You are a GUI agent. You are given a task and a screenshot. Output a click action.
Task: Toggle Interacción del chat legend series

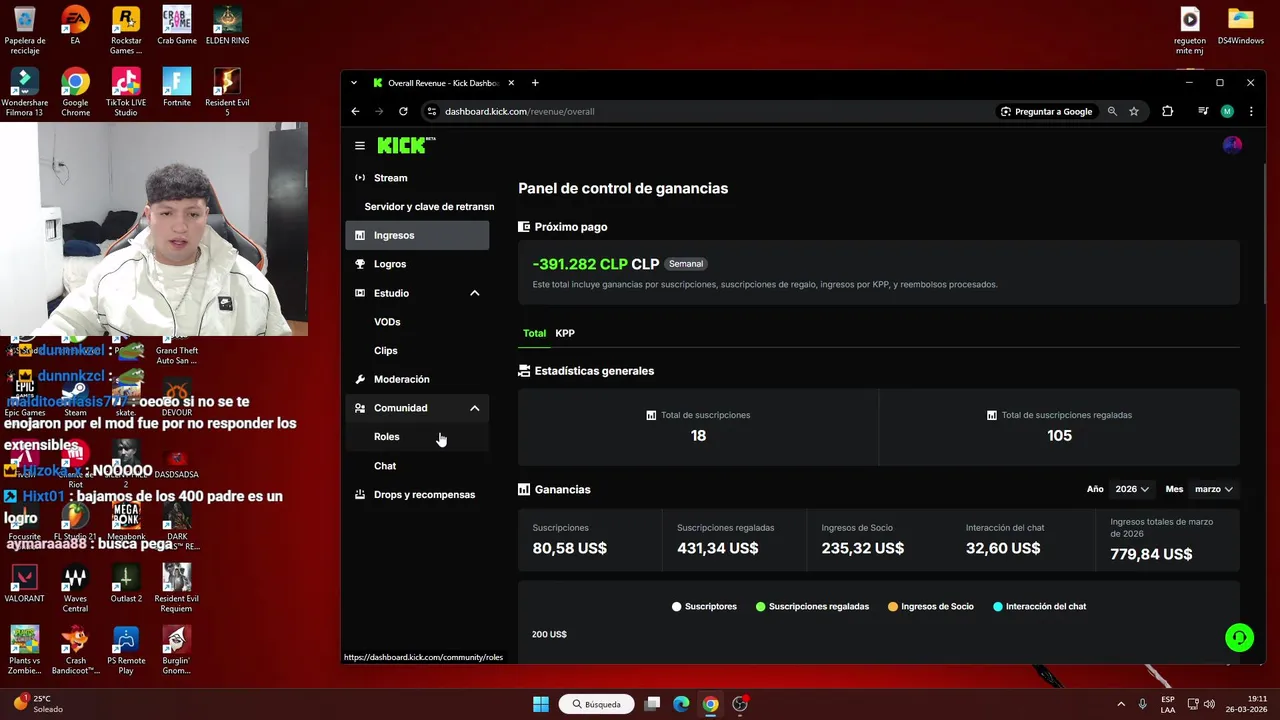[1040, 606]
